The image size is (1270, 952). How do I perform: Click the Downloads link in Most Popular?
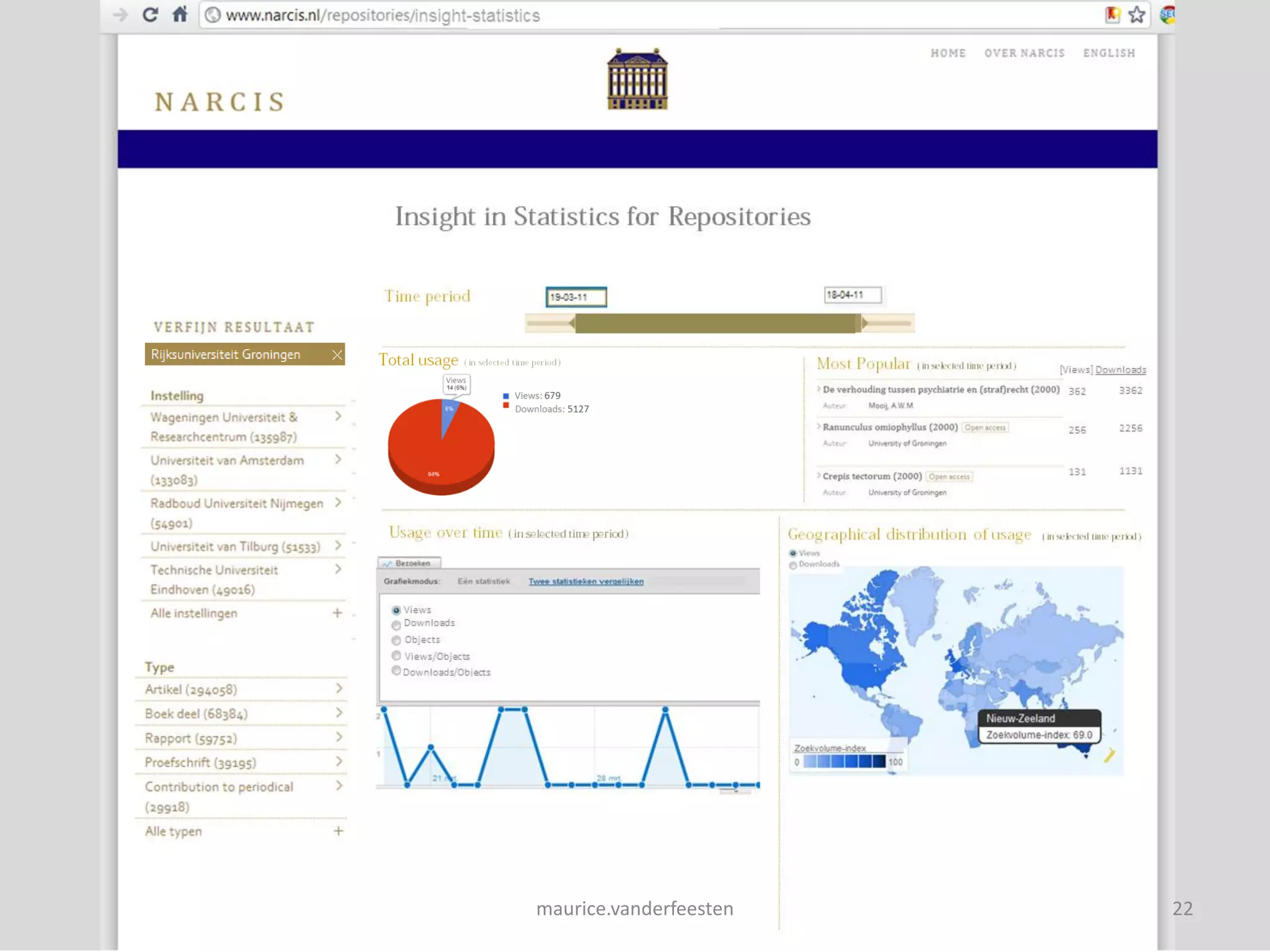pyautogui.click(x=1120, y=370)
